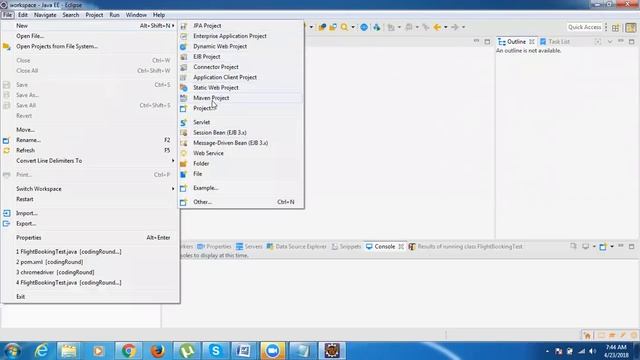640x360 pixels.
Task: Click the Export... icon in File menu
Action: 7,224
